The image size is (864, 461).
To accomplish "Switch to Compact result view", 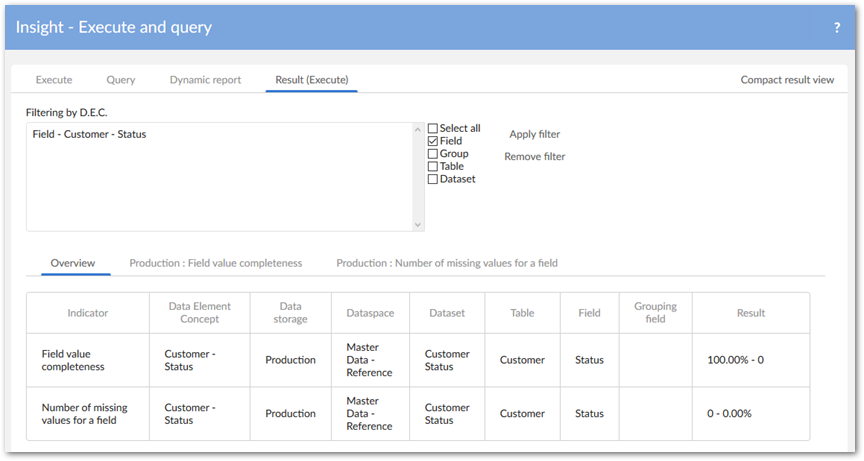I will pyautogui.click(x=787, y=80).
